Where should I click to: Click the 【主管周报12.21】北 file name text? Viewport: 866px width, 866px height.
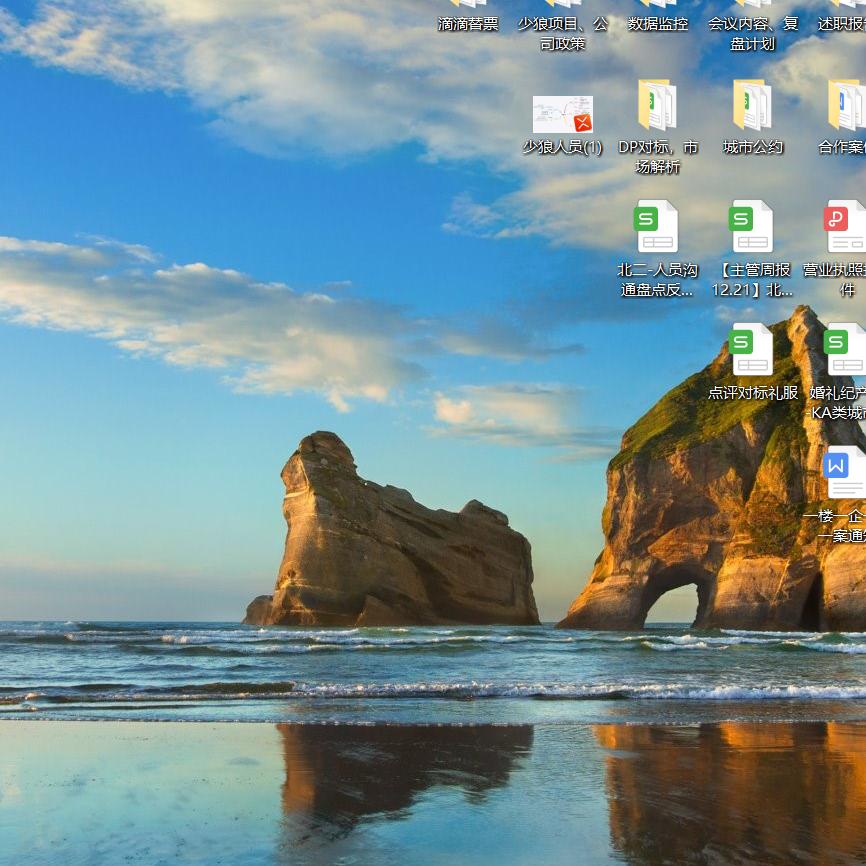(x=752, y=280)
